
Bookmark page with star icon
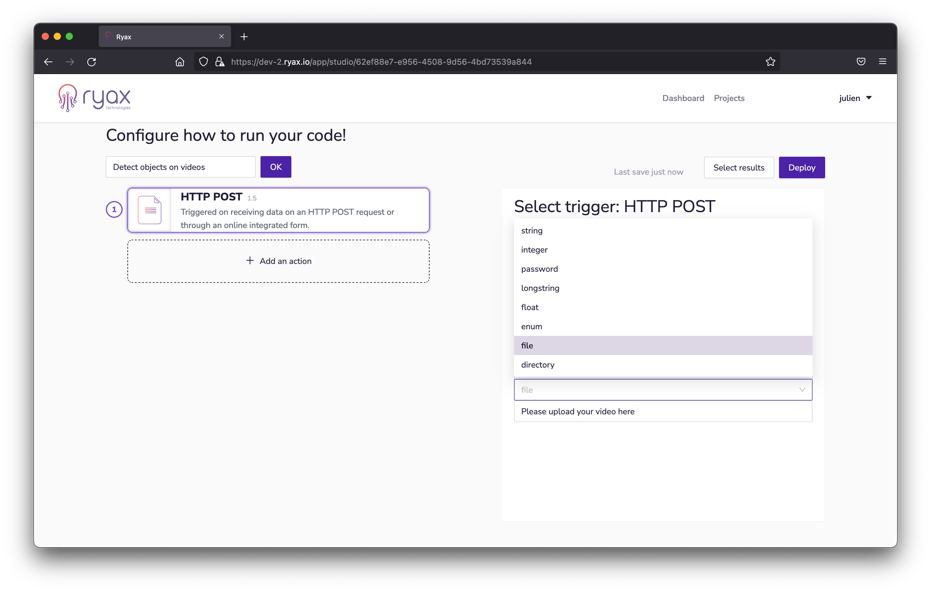click(x=770, y=62)
